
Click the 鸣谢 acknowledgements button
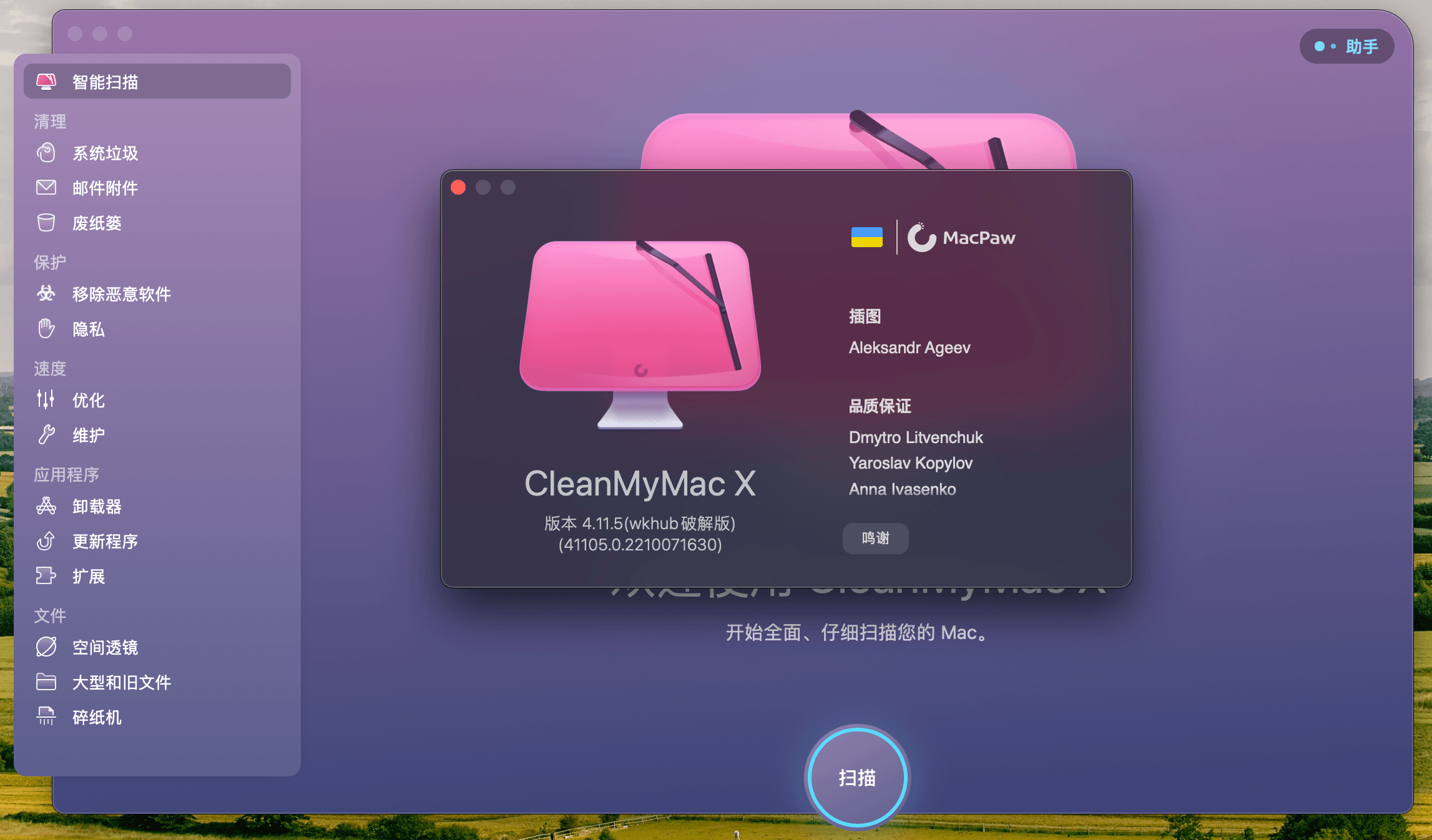click(875, 538)
